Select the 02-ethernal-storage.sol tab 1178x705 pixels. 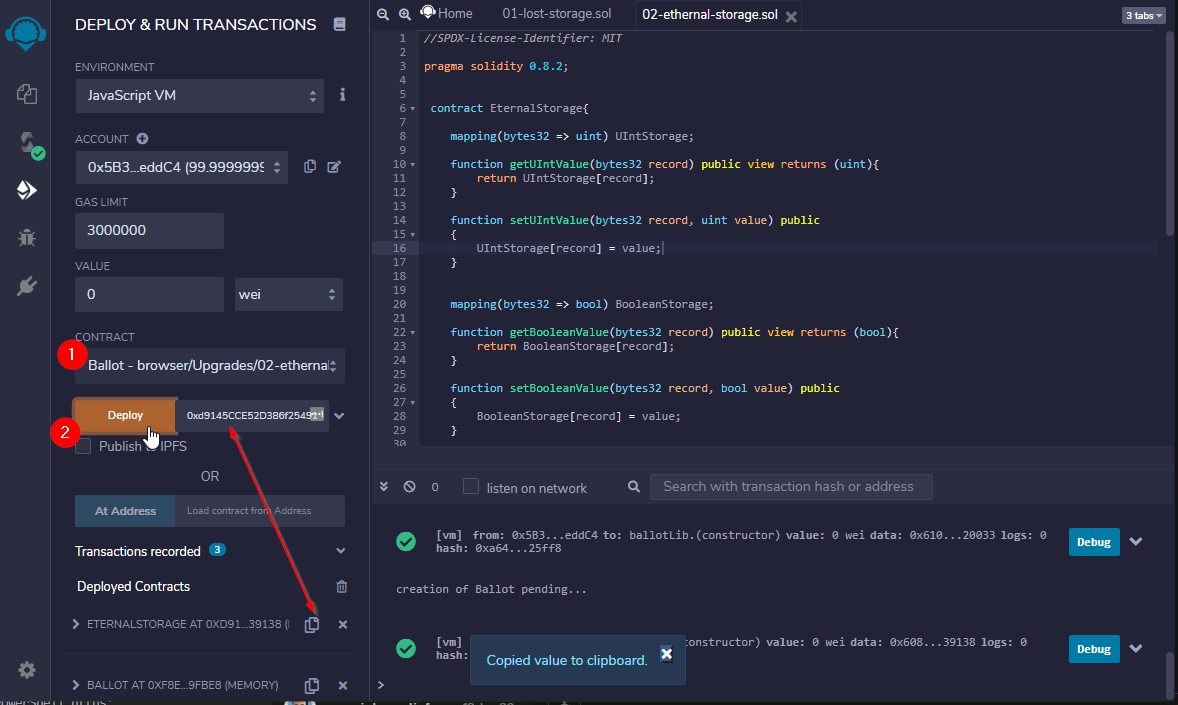pyautogui.click(x=709, y=14)
